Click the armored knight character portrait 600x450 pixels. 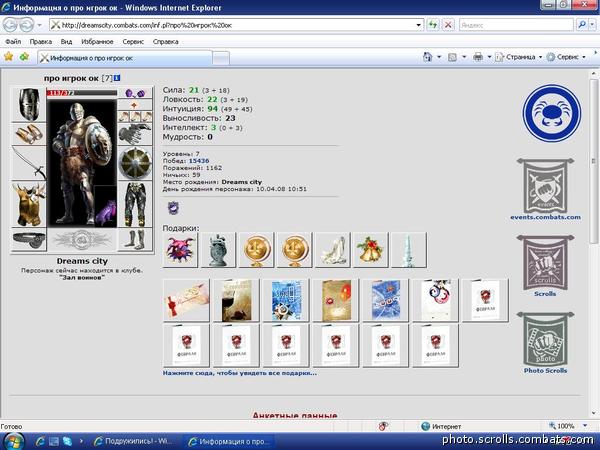point(82,163)
